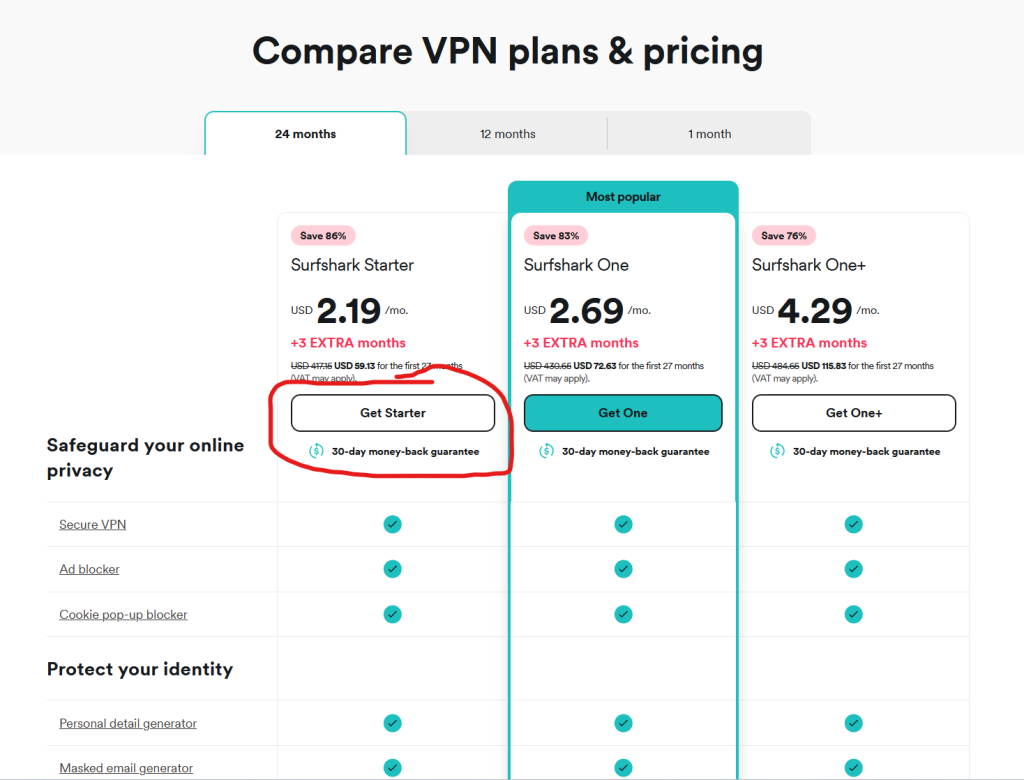This screenshot has width=1024, height=780.
Task: Click the money-back guarantee icon under Get One+
Action: pos(777,451)
